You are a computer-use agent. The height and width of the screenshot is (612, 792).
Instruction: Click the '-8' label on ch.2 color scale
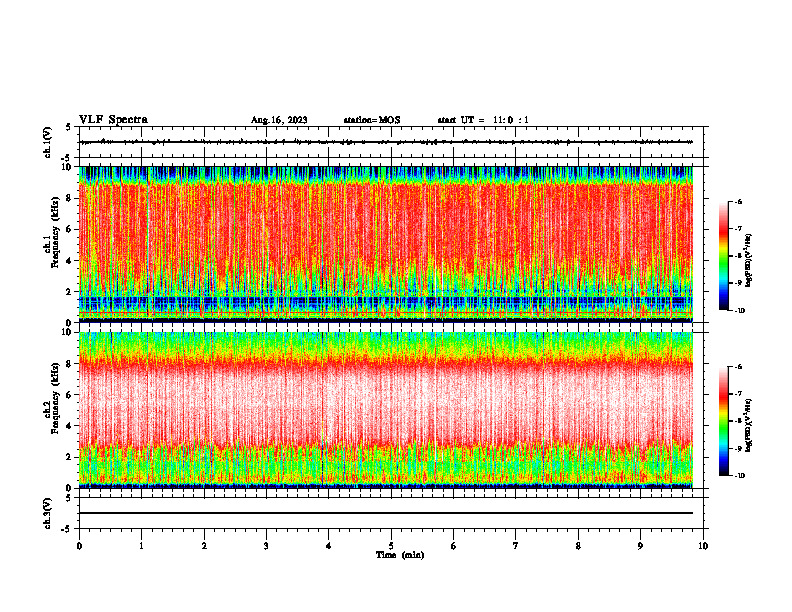[x=738, y=421]
